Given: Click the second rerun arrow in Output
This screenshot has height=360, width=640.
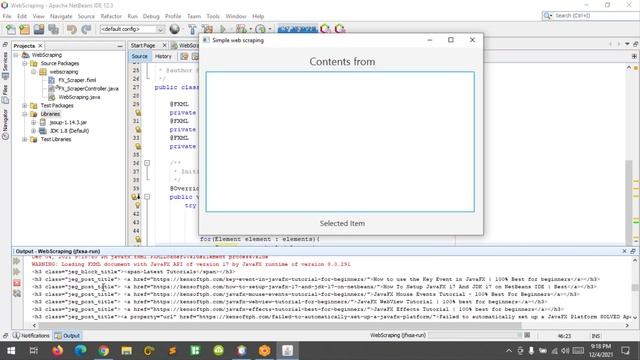Looking at the screenshot, I should 17,272.
